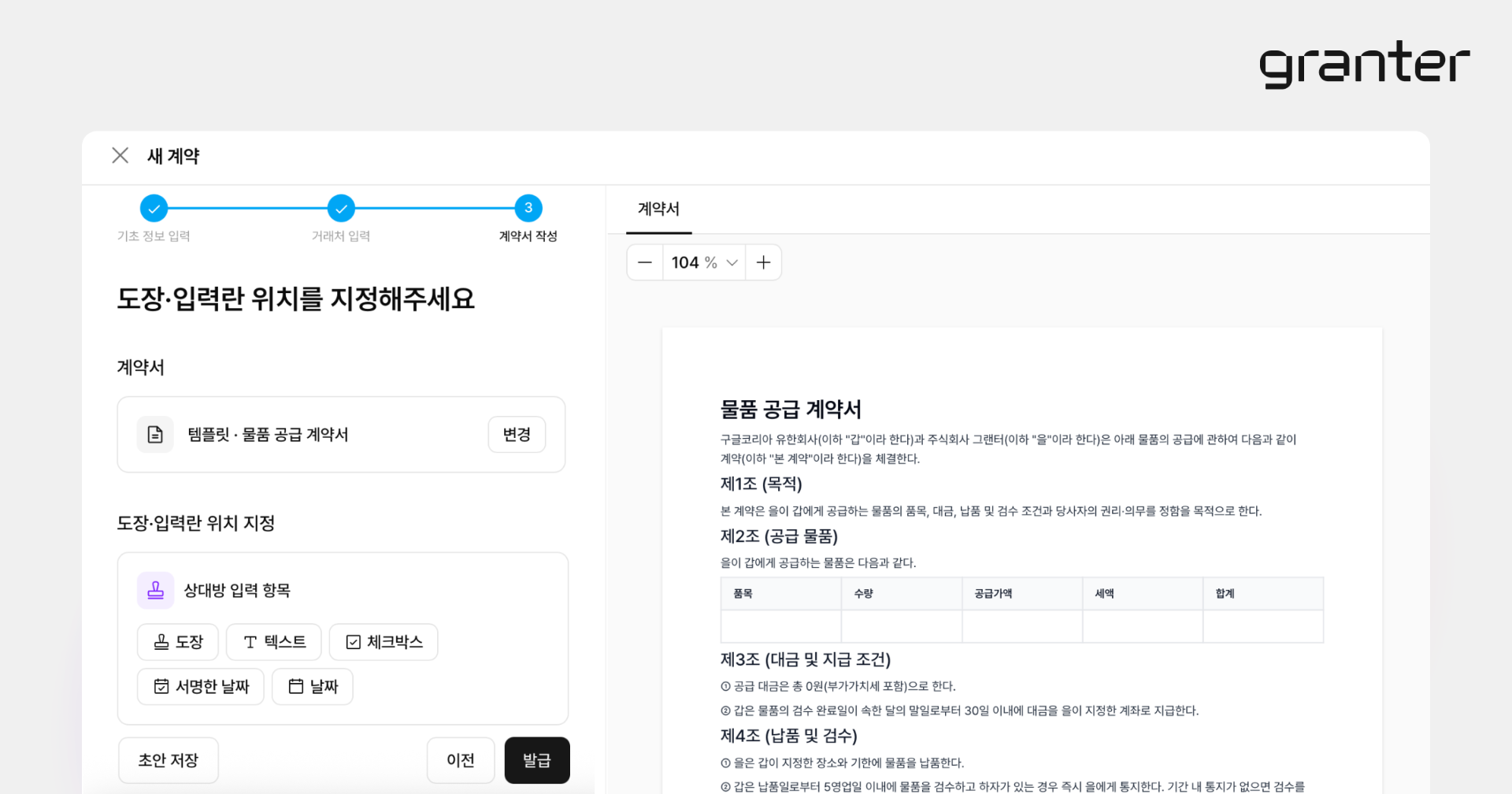The width and height of the screenshot is (1512, 794).
Task: Click the 거래처 입력 step label
Action: (x=341, y=236)
